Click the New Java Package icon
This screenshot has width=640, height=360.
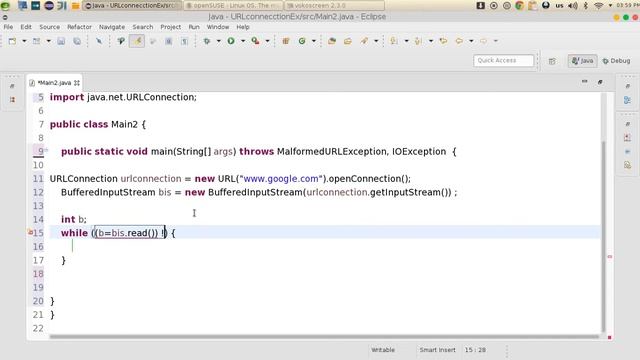pyautogui.click(x=286, y=41)
